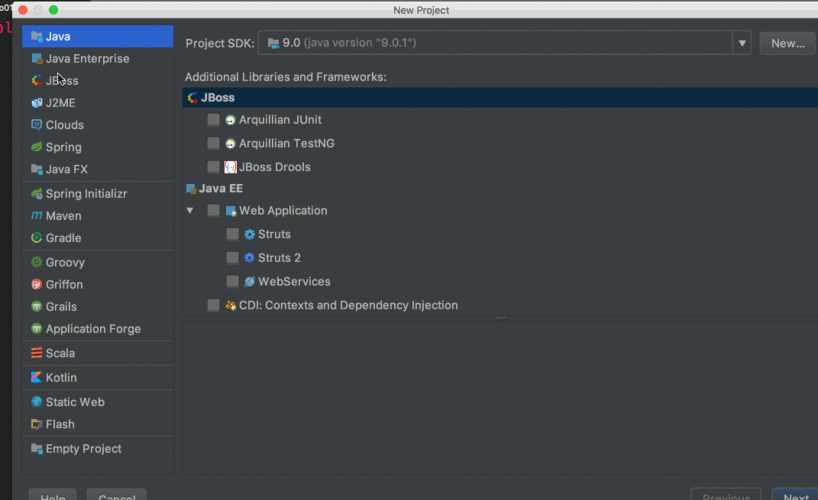818x500 pixels.
Task: Check the WebServices checkbox
Action: click(x=233, y=281)
